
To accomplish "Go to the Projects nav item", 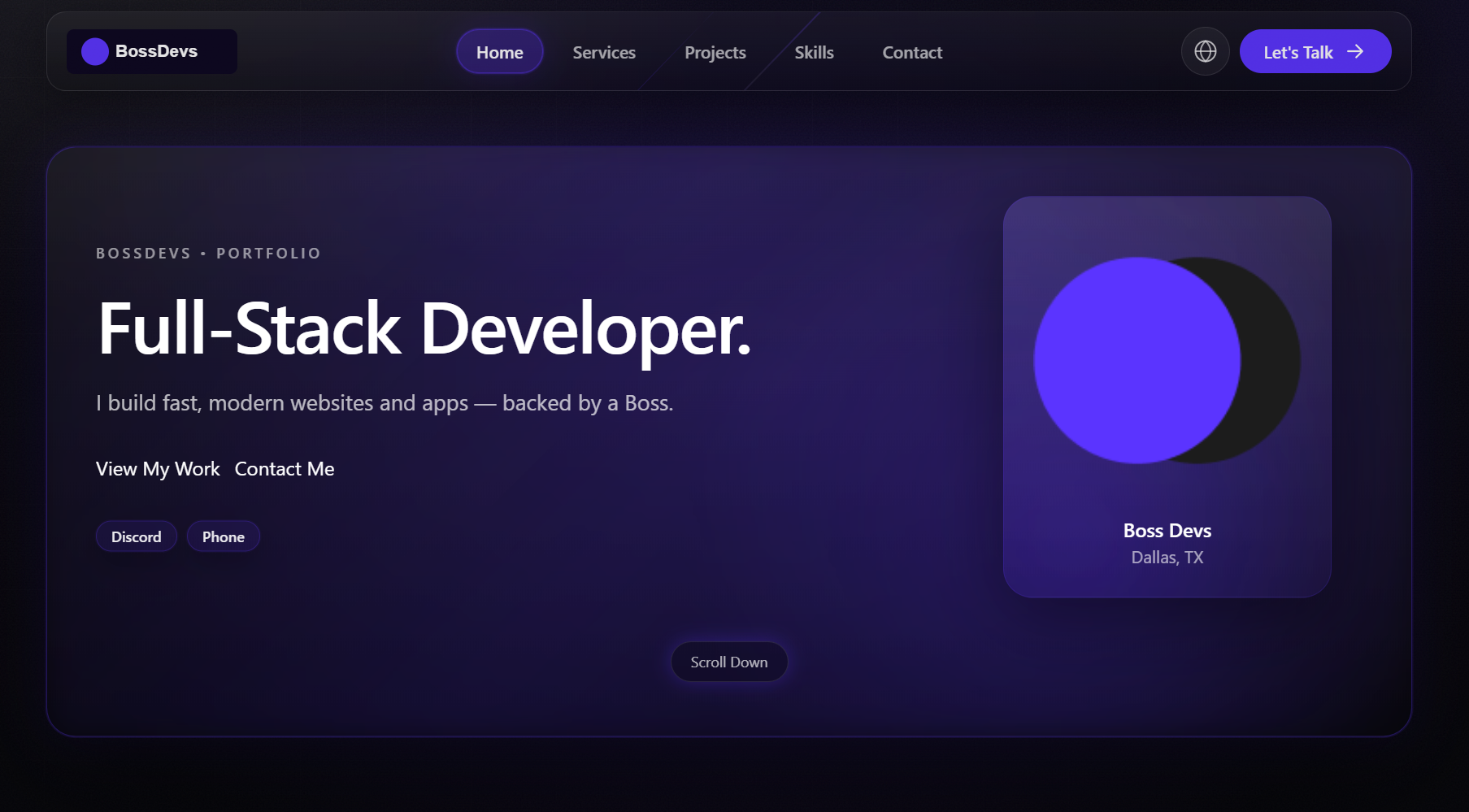I will coord(715,52).
